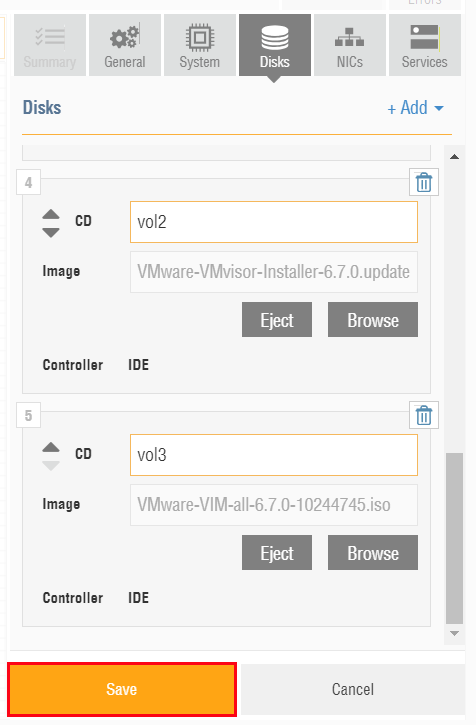Eject the VMware-VIM-all ISO image

pos(277,553)
